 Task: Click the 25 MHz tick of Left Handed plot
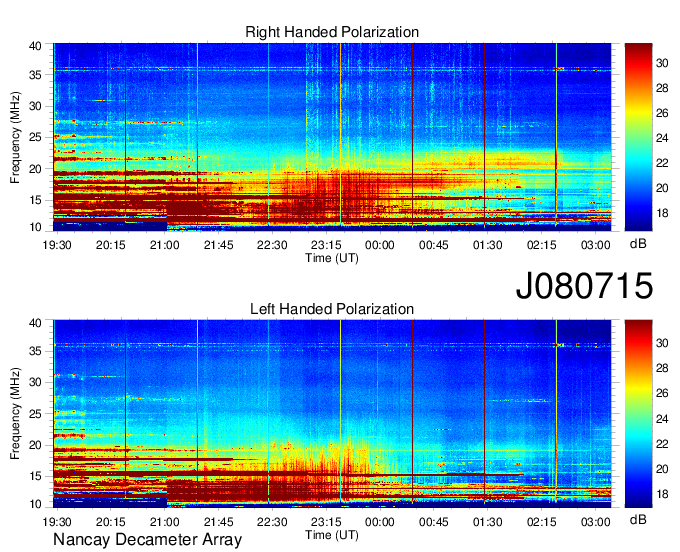(x=35, y=414)
